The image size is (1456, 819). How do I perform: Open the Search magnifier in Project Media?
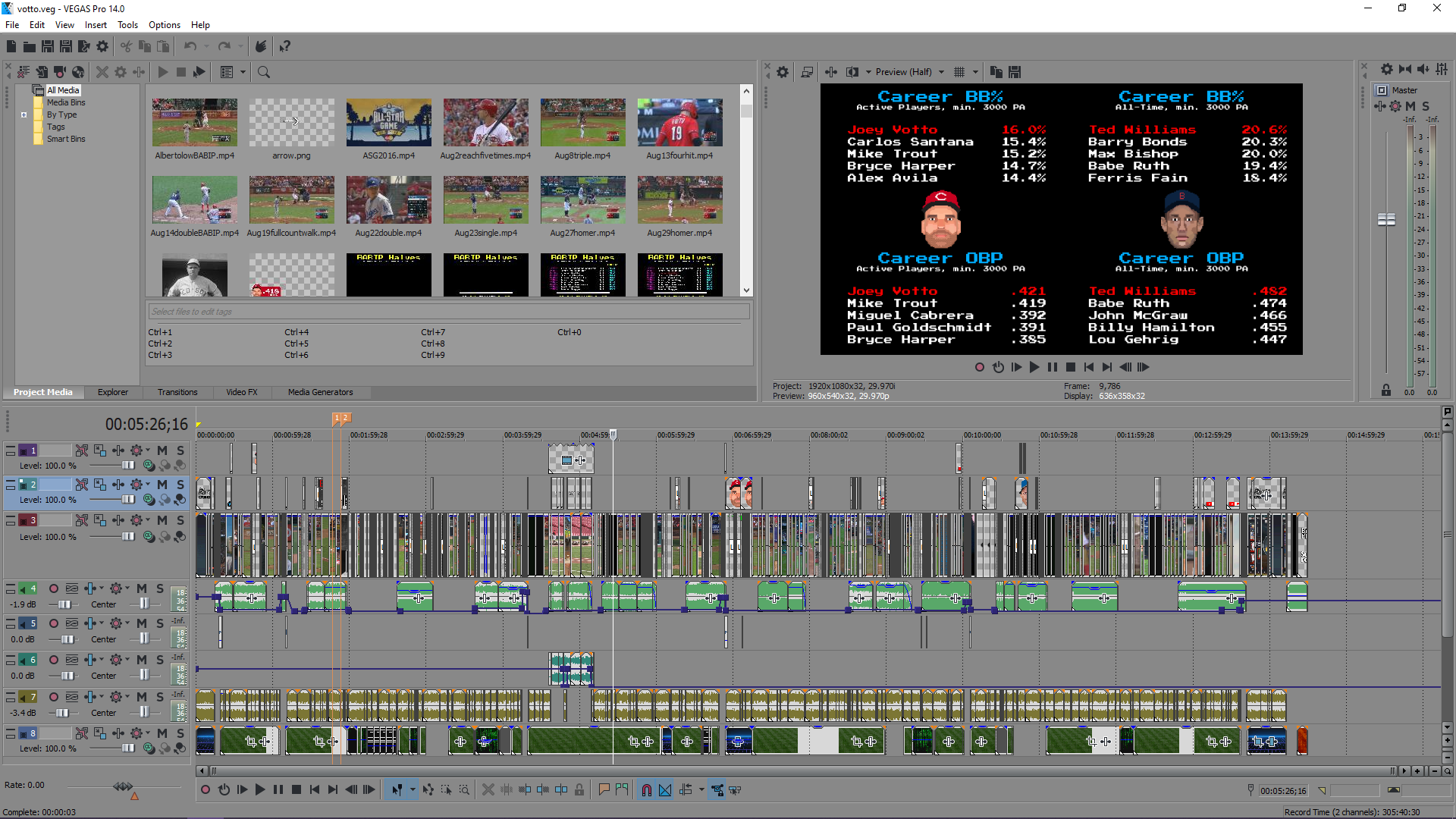click(264, 72)
